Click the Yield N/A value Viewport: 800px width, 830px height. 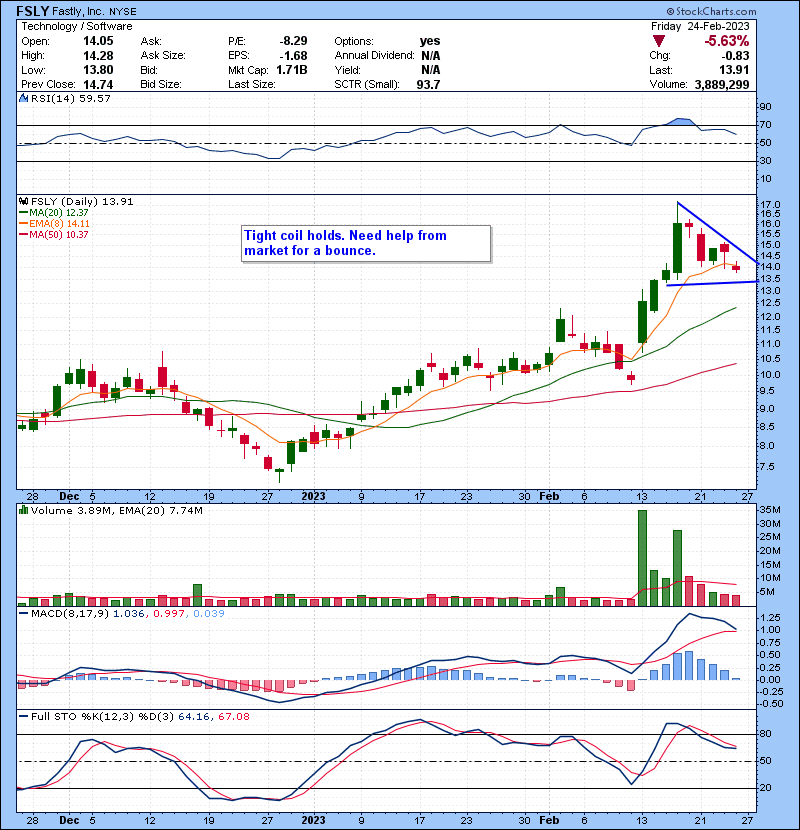click(x=430, y=70)
